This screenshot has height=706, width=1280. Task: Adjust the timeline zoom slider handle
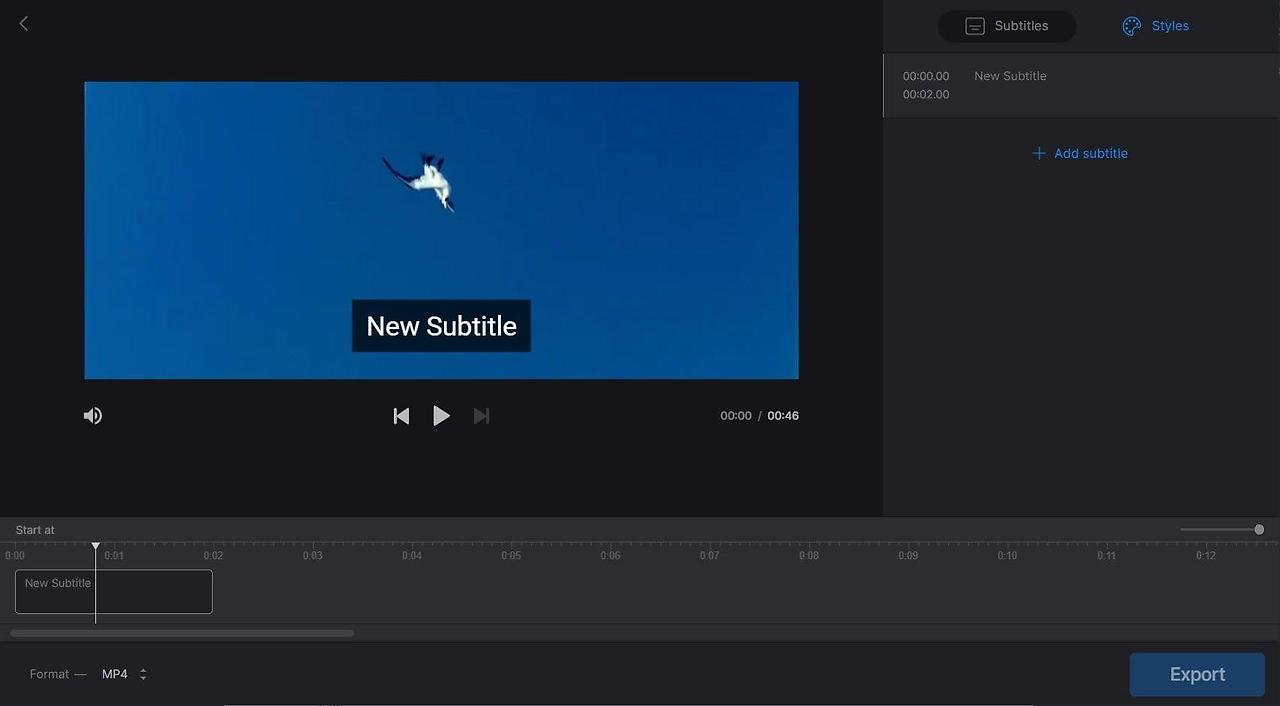[1259, 529]
